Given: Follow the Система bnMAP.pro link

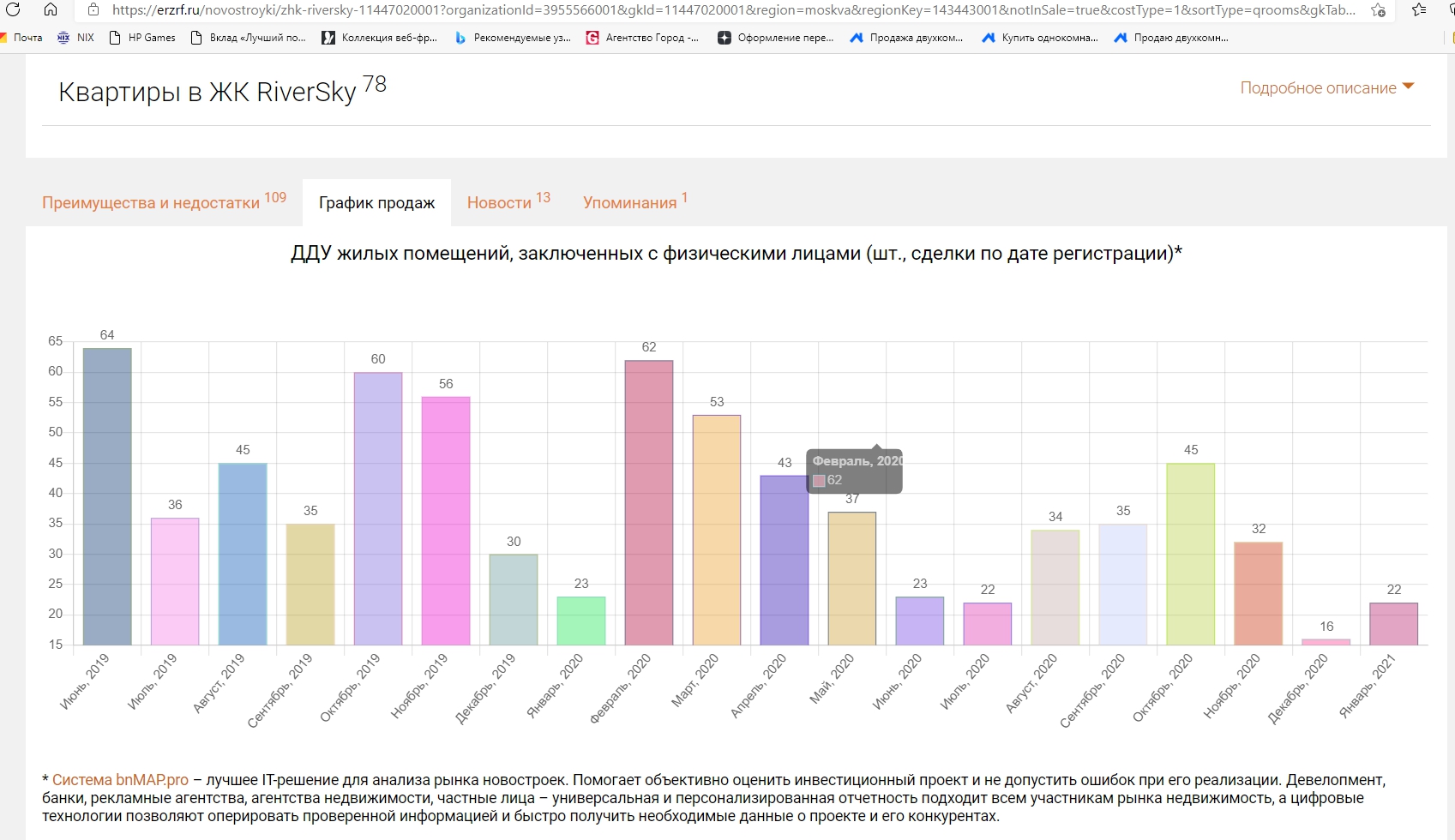Looking at the screenshot, I should click(x=120, y=780).
